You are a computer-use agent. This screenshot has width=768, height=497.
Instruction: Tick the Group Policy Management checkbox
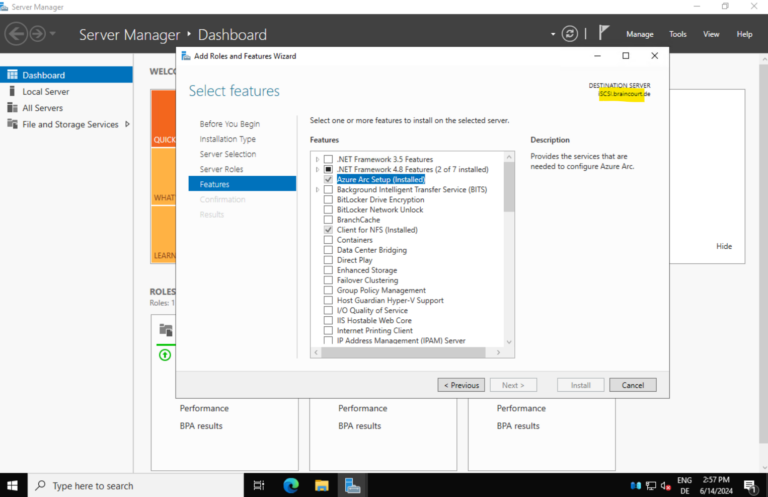(329, 290)
